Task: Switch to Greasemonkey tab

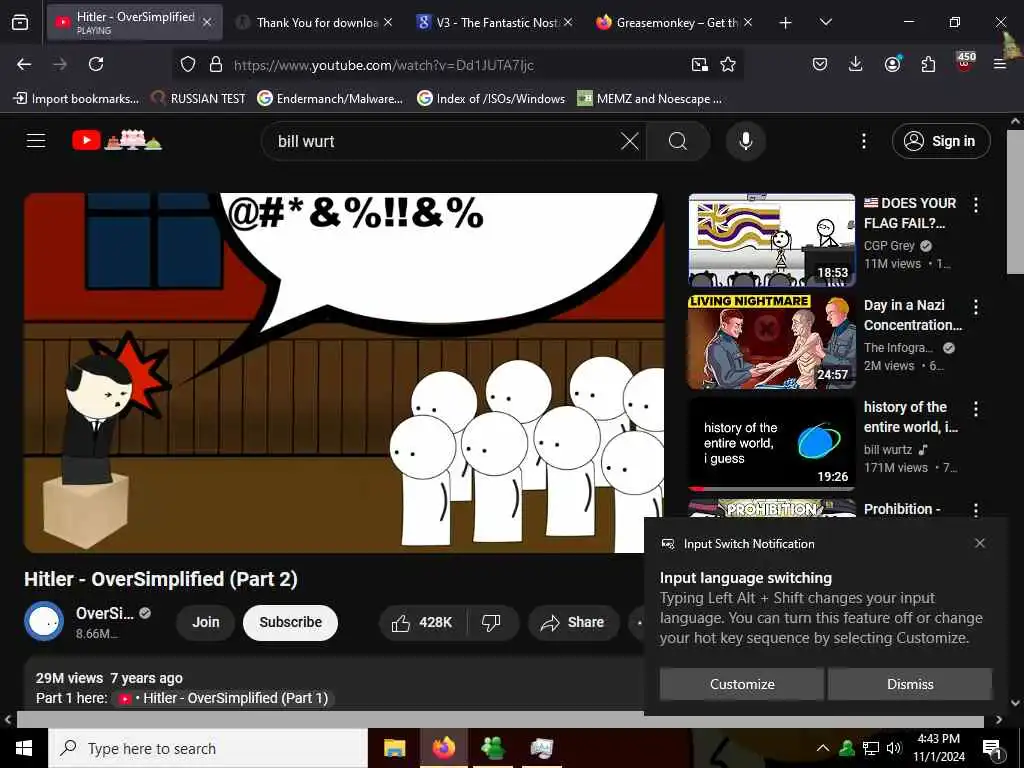Action: pos(673,22)
